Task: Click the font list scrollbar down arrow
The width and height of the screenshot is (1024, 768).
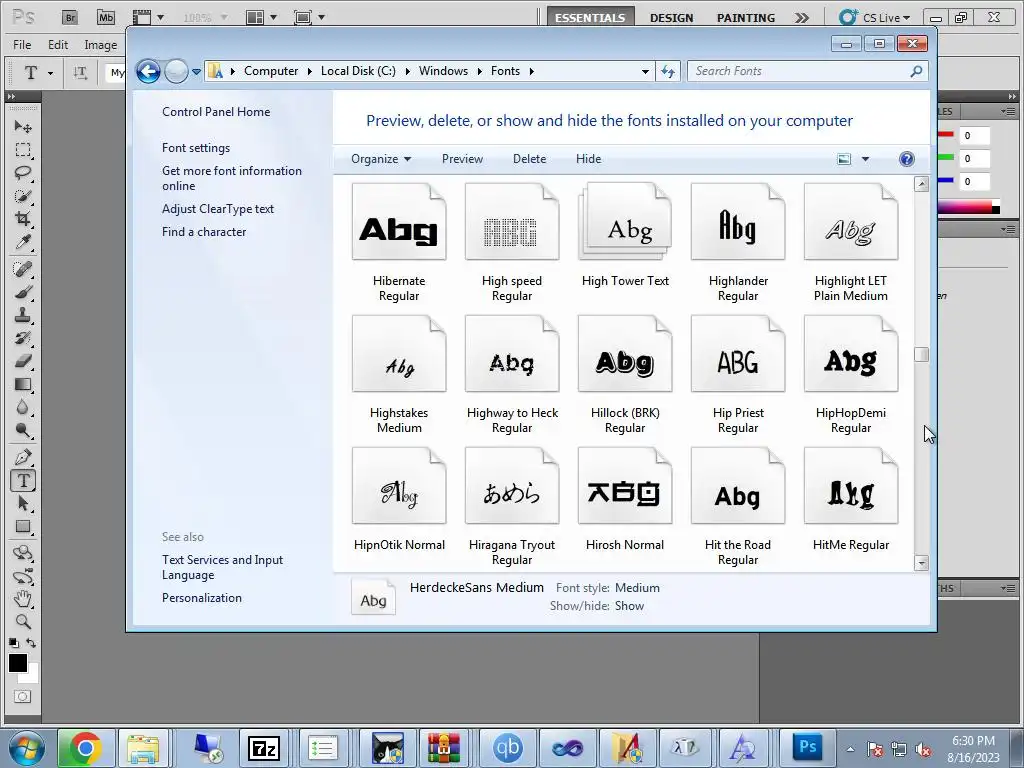Action: coord(921,563)
